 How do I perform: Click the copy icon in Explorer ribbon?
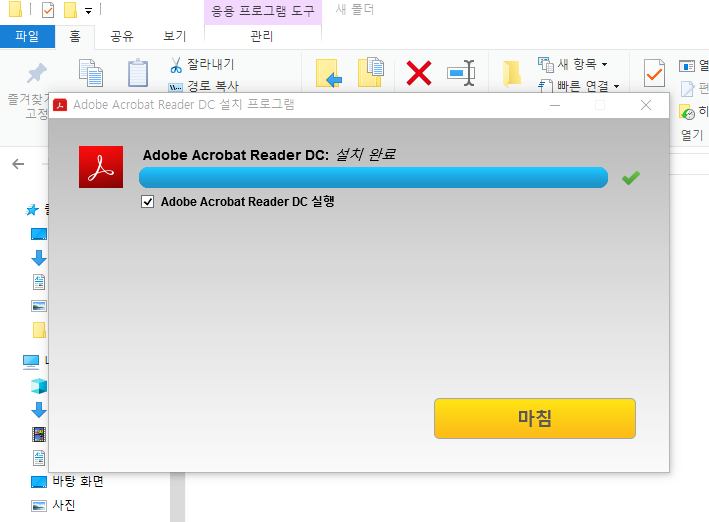click(x=91, y=72)
